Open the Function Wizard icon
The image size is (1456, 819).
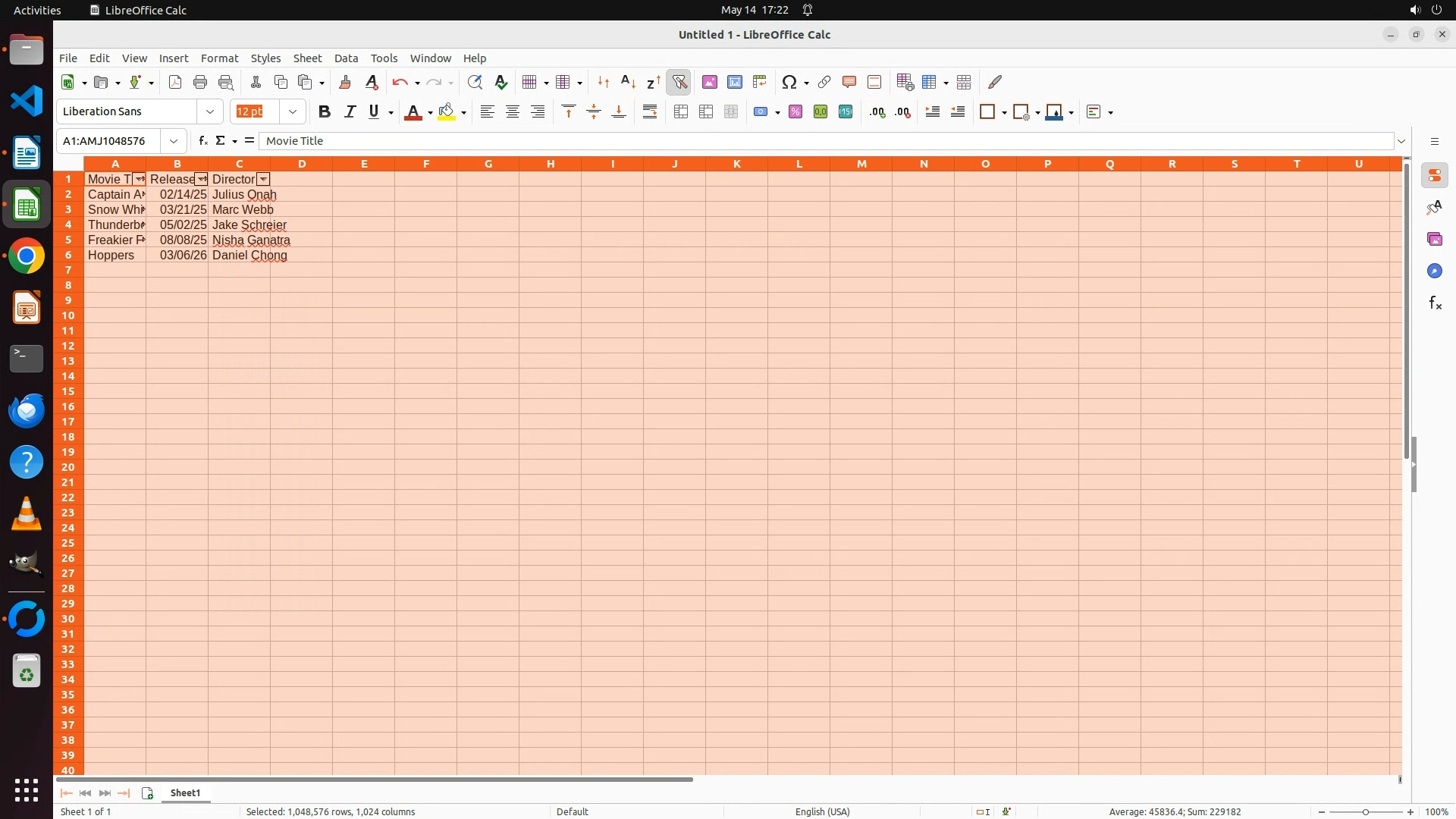202,140
